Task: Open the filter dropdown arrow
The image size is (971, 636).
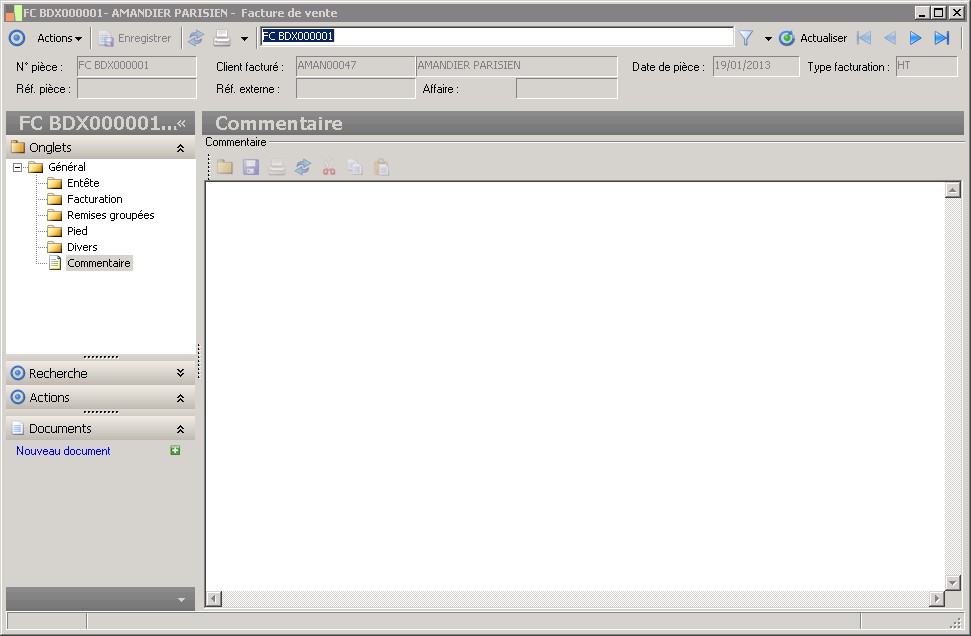Action: [x=768, y=39]
